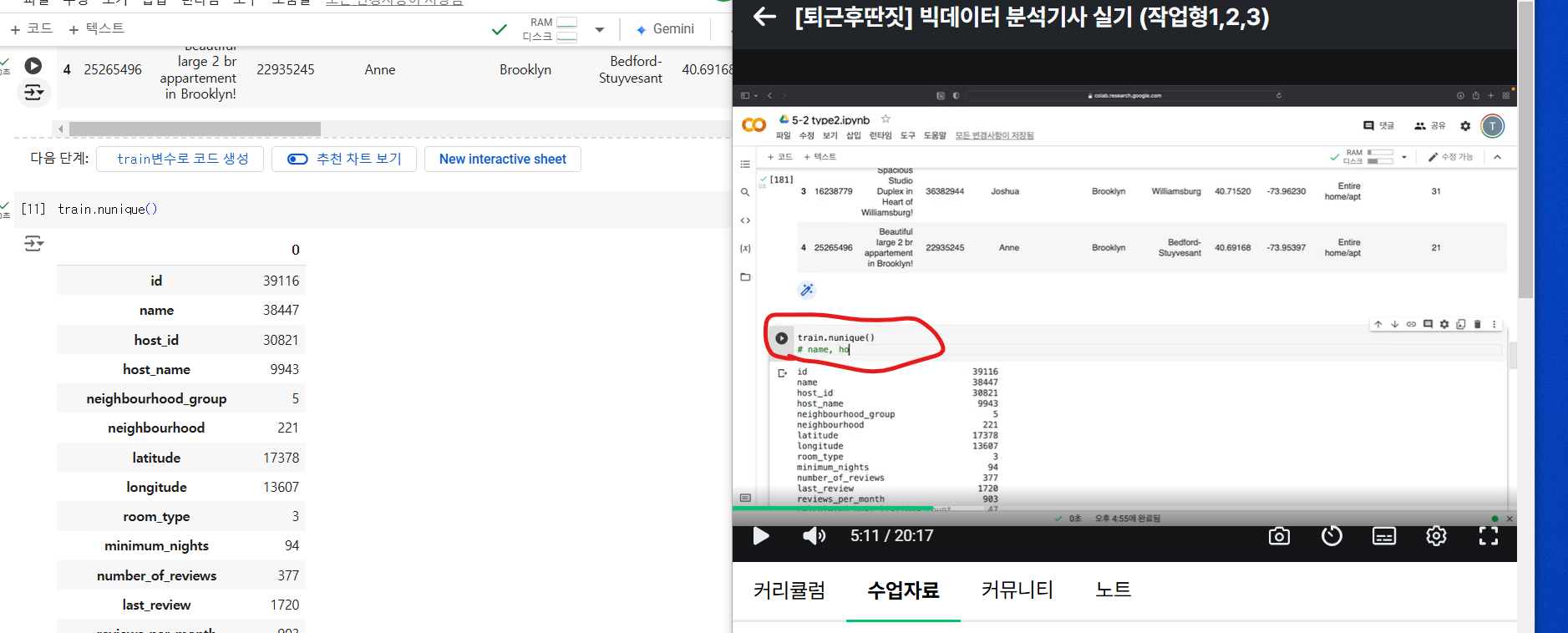This screenshot has height=633, width=1568.
Task: Select number_of_reviews count 377
Action: 288,575
